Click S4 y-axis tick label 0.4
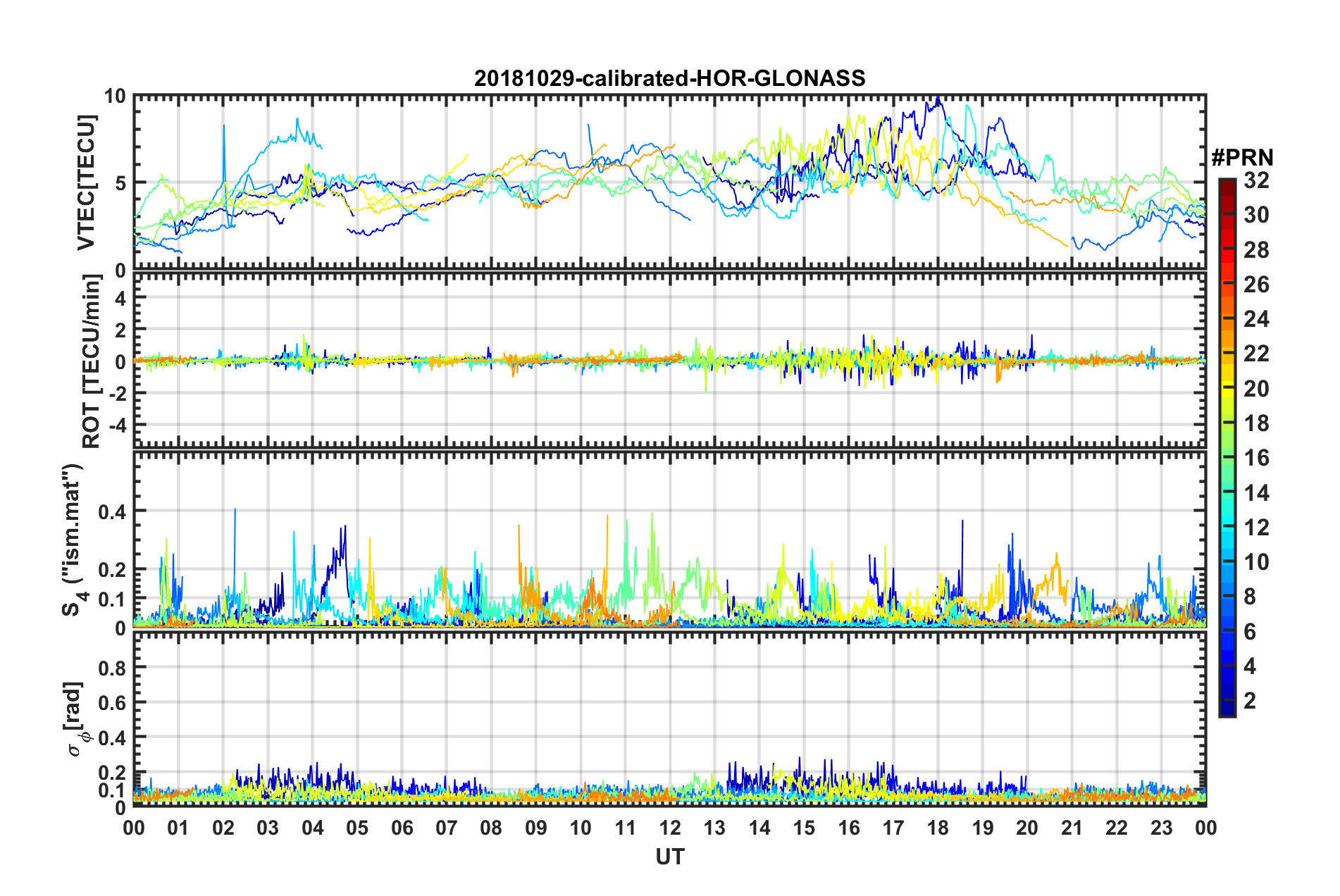 (x=112, y=511)
